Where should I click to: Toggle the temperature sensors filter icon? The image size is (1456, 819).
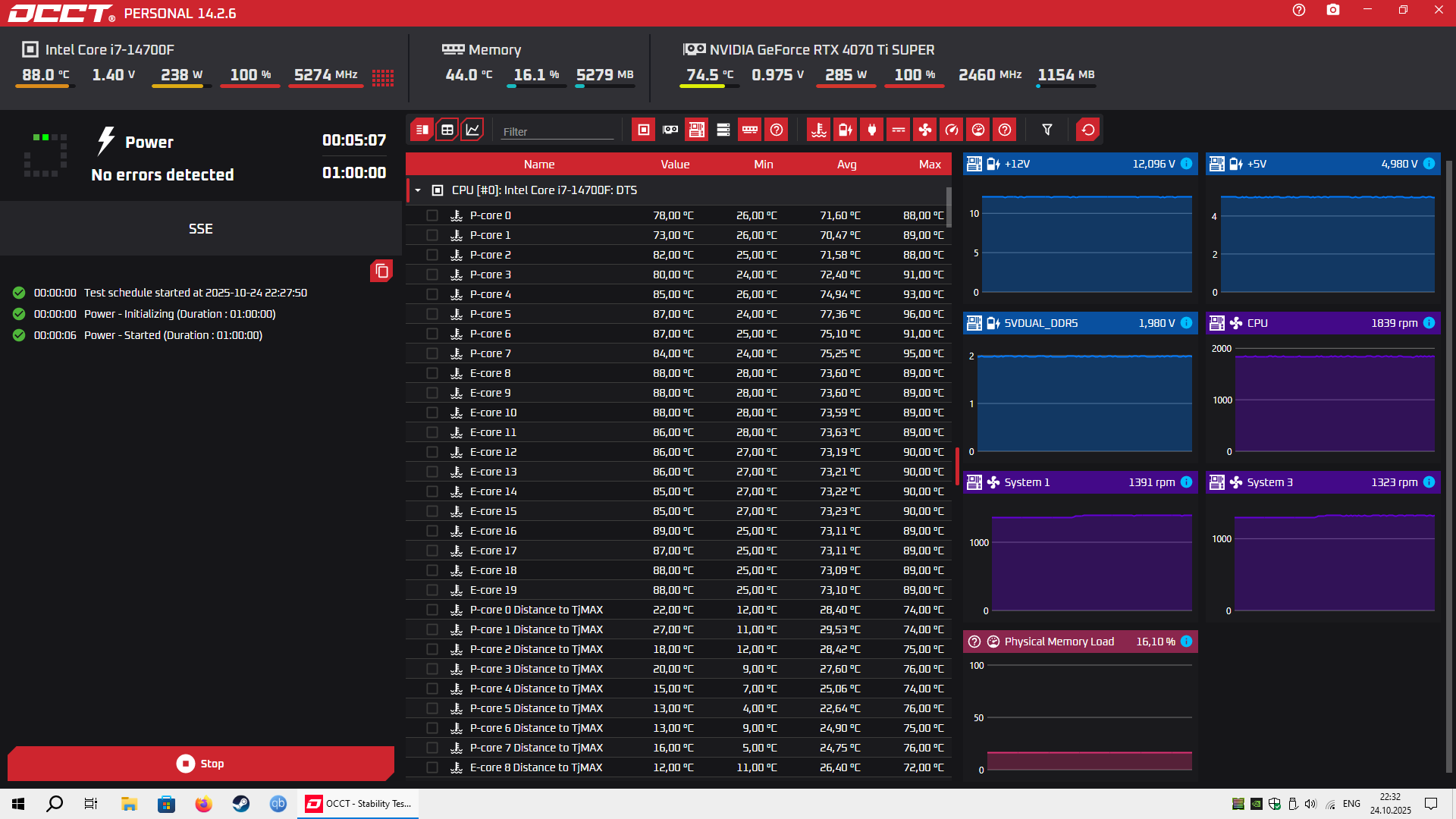click(818, 130)
